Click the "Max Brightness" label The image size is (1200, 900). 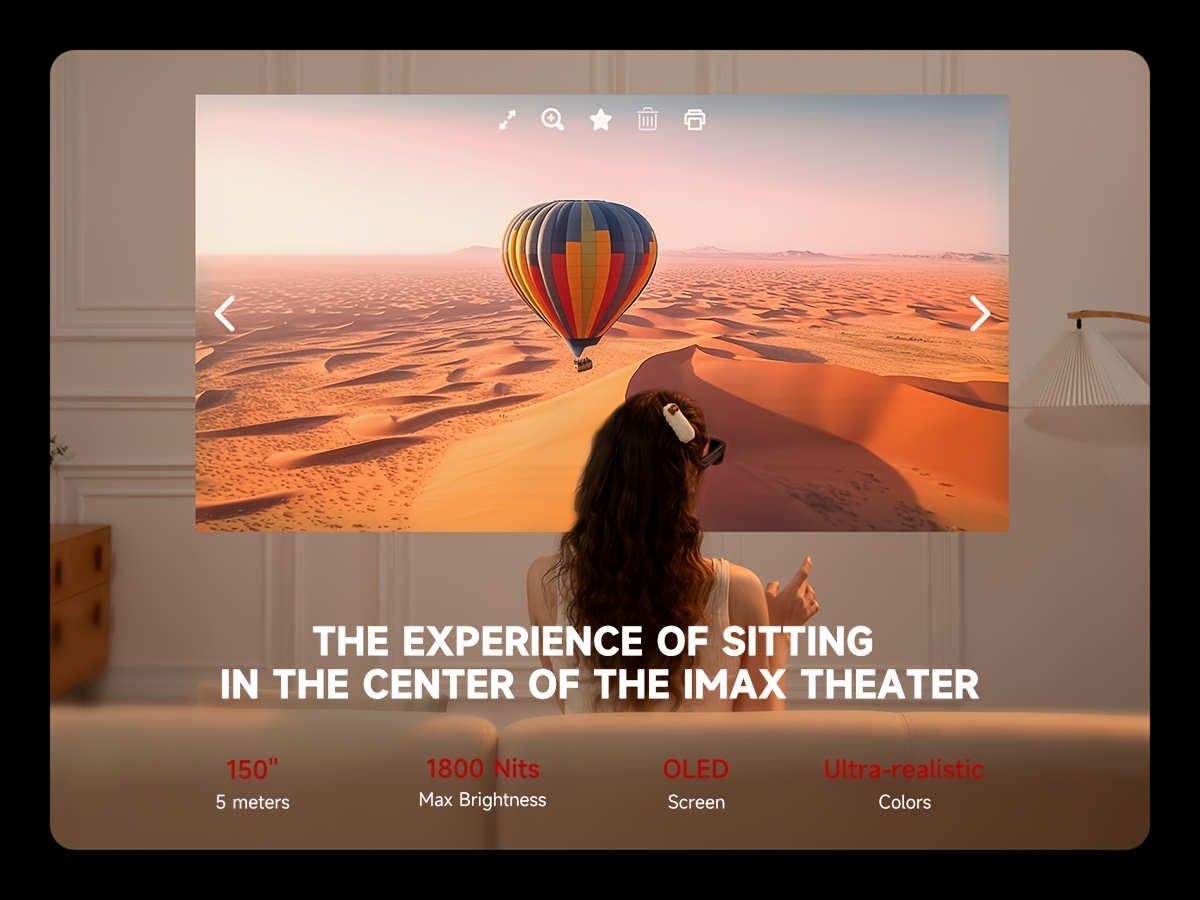[x=483, y=800]
